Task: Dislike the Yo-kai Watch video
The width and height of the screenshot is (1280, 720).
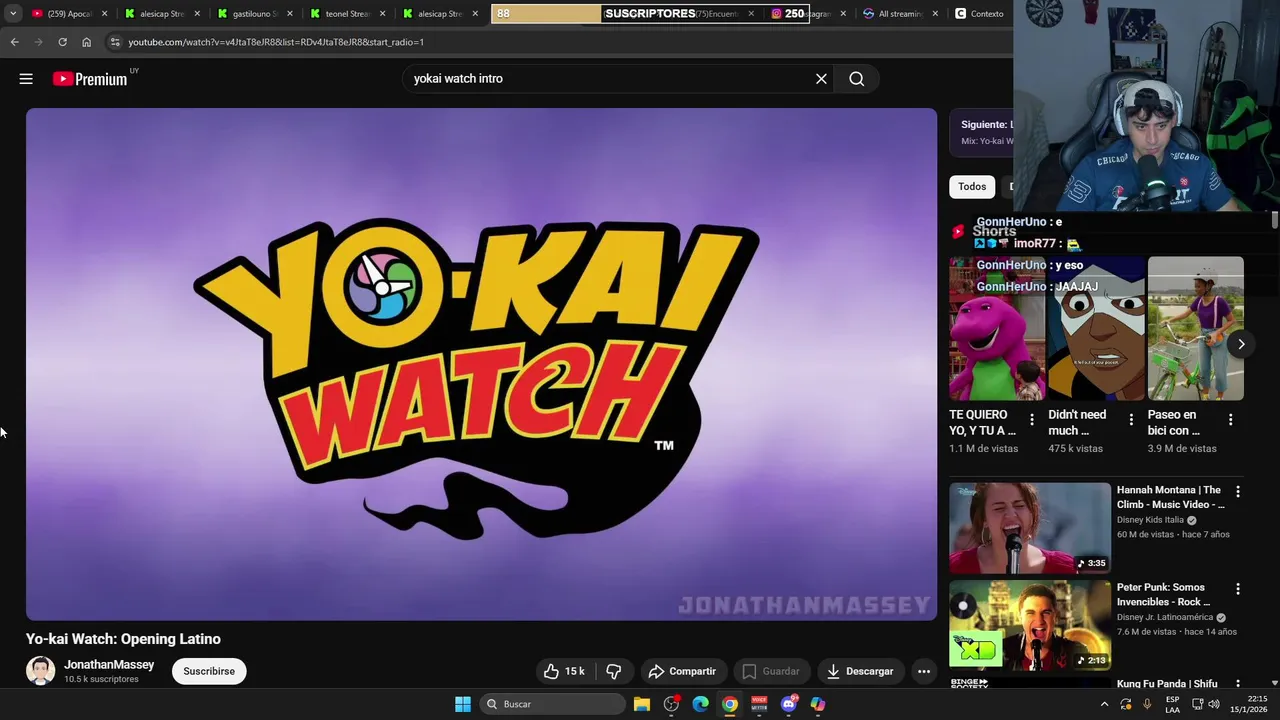Action: [x=614, y=671]
